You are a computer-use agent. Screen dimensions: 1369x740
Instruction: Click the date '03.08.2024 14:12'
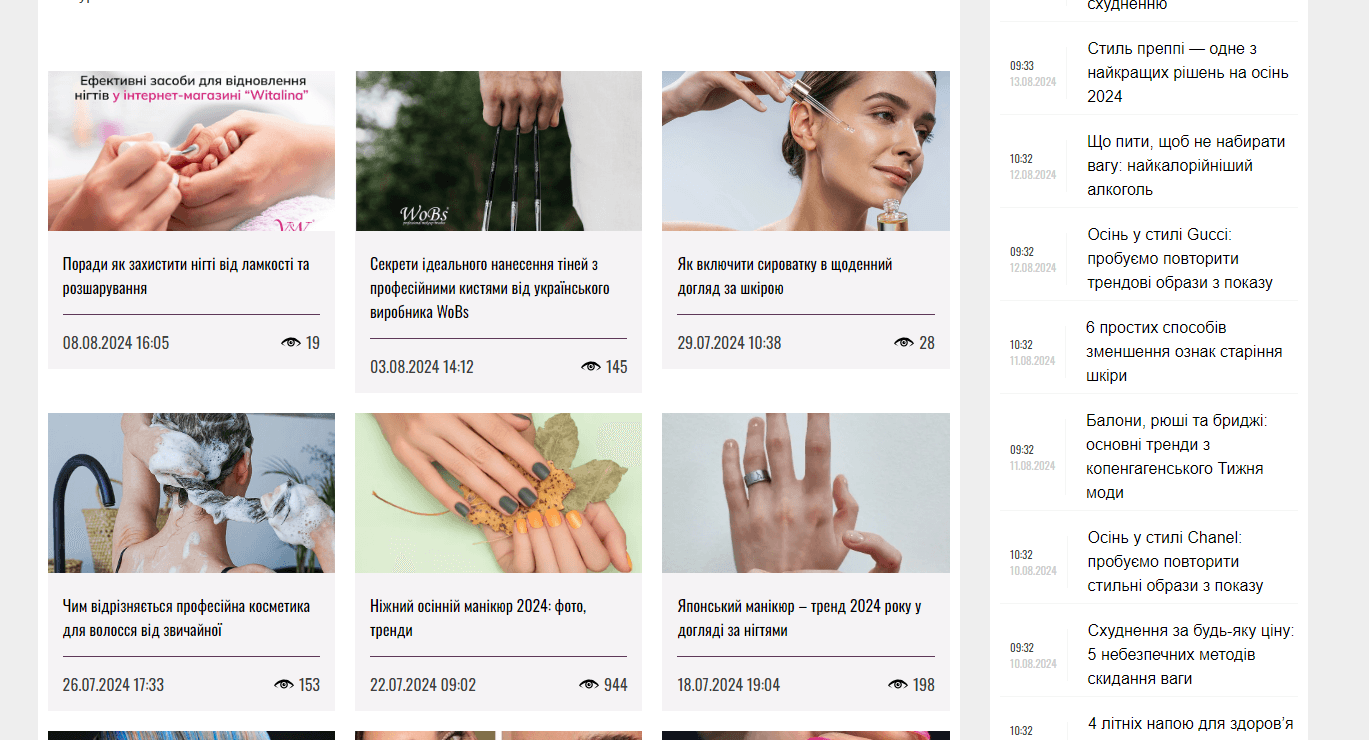pyautogui.click(x=422, y=367)
